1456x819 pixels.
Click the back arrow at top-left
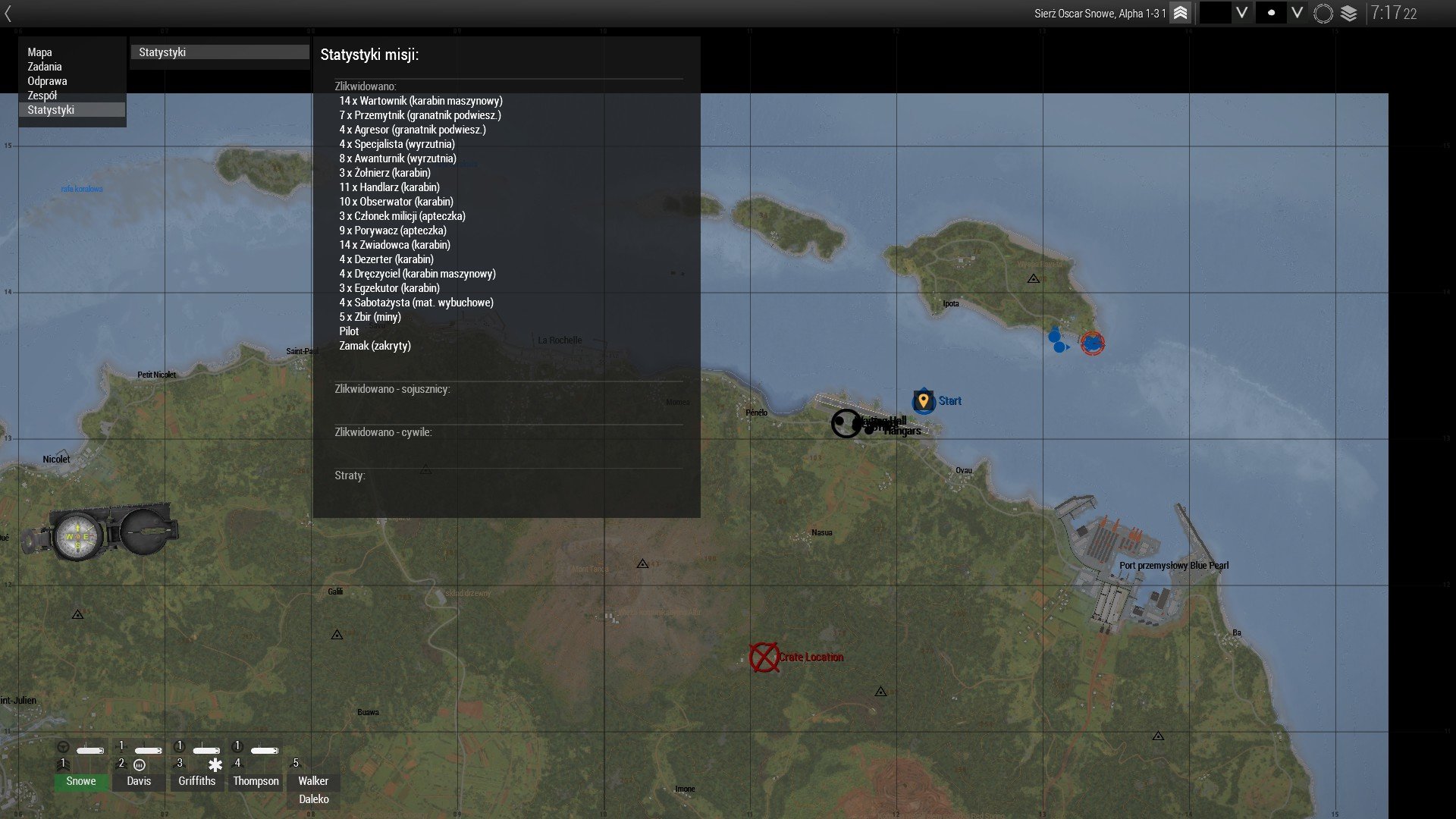[x=8, y=13]
